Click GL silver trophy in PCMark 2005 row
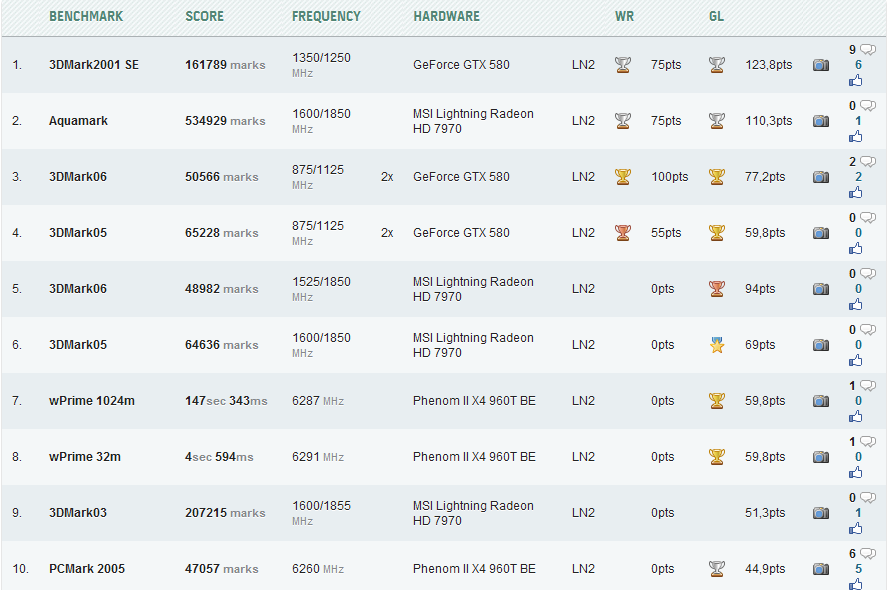888x590 pixels. click(x=717, y=569)
